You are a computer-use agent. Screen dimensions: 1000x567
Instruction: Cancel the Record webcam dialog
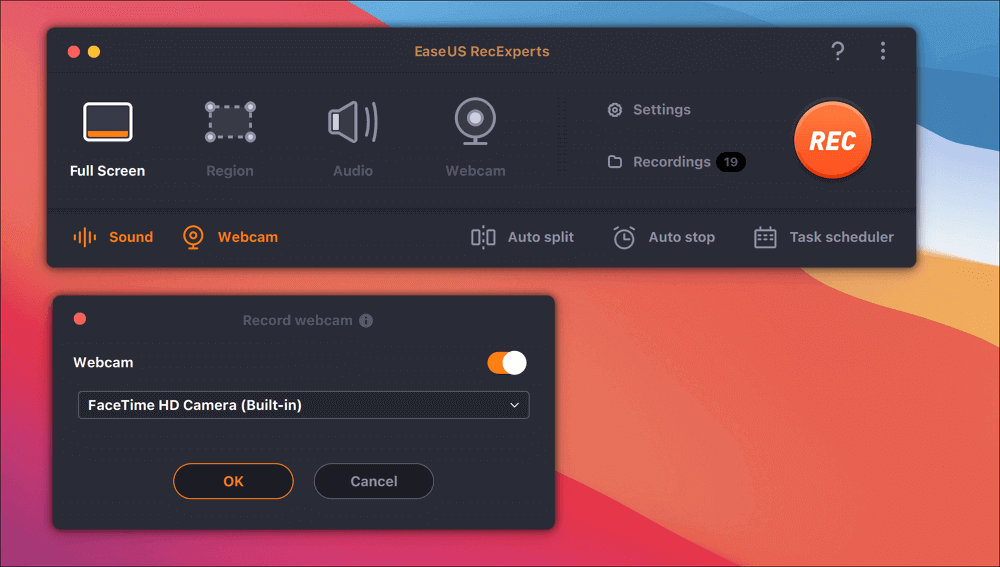point(374,481)
